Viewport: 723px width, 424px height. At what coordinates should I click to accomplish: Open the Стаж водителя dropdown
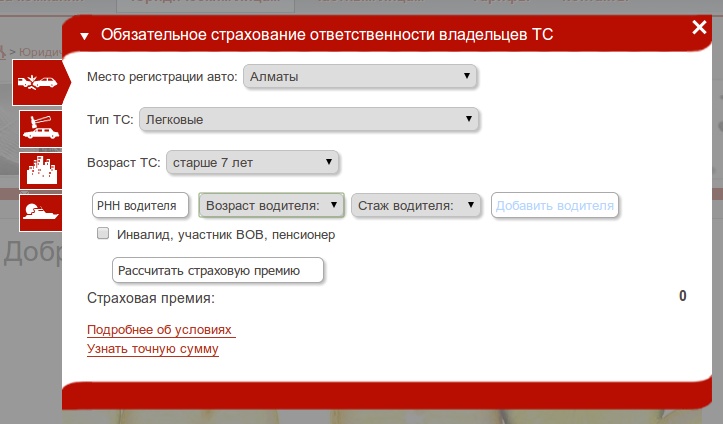coord(416,205)
